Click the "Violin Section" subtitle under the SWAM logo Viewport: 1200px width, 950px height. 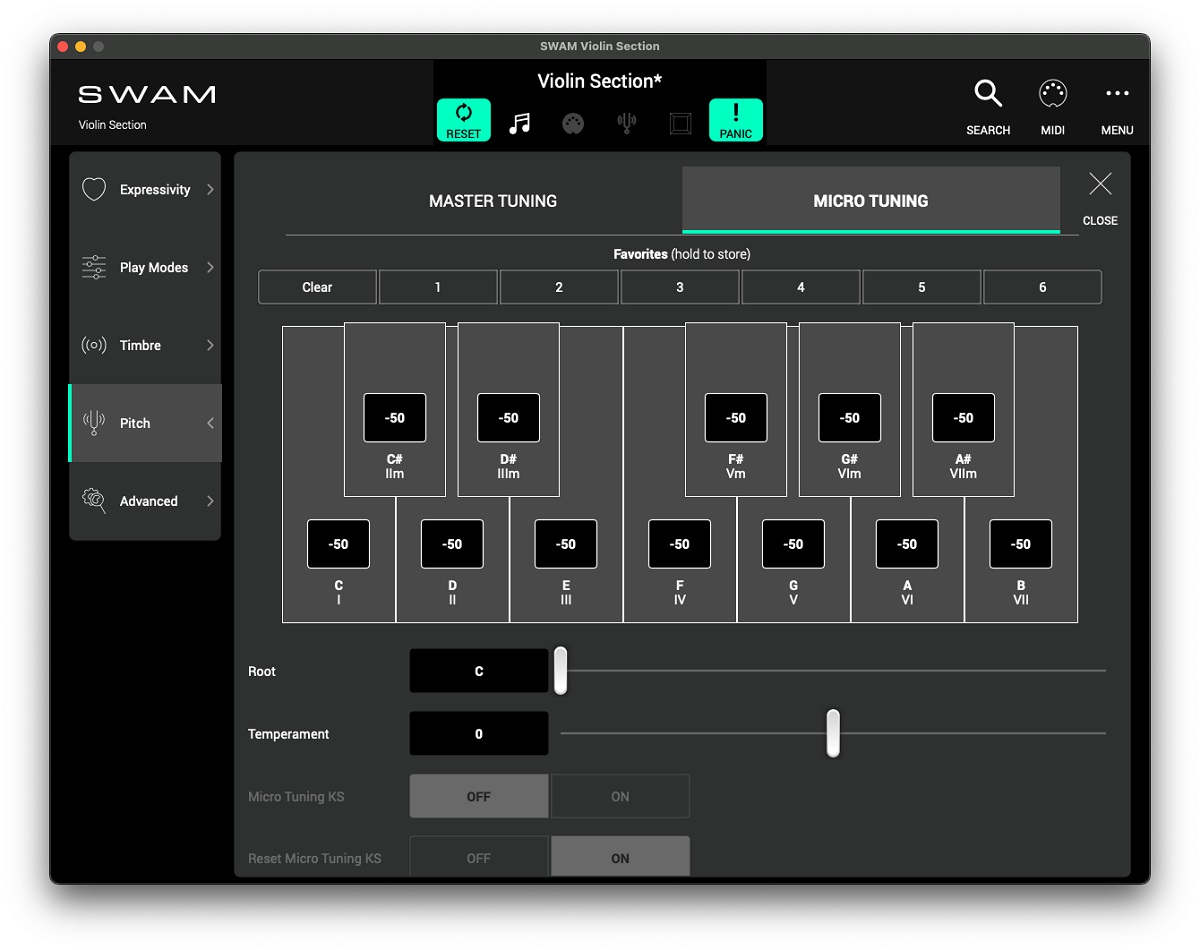tap(113, 125)
